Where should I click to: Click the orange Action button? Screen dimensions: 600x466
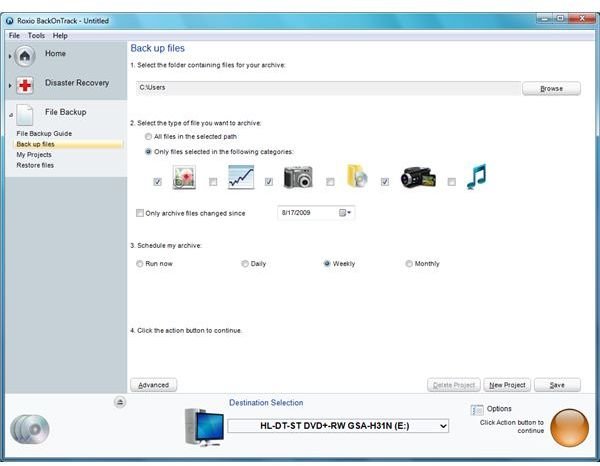click(569, 428)
